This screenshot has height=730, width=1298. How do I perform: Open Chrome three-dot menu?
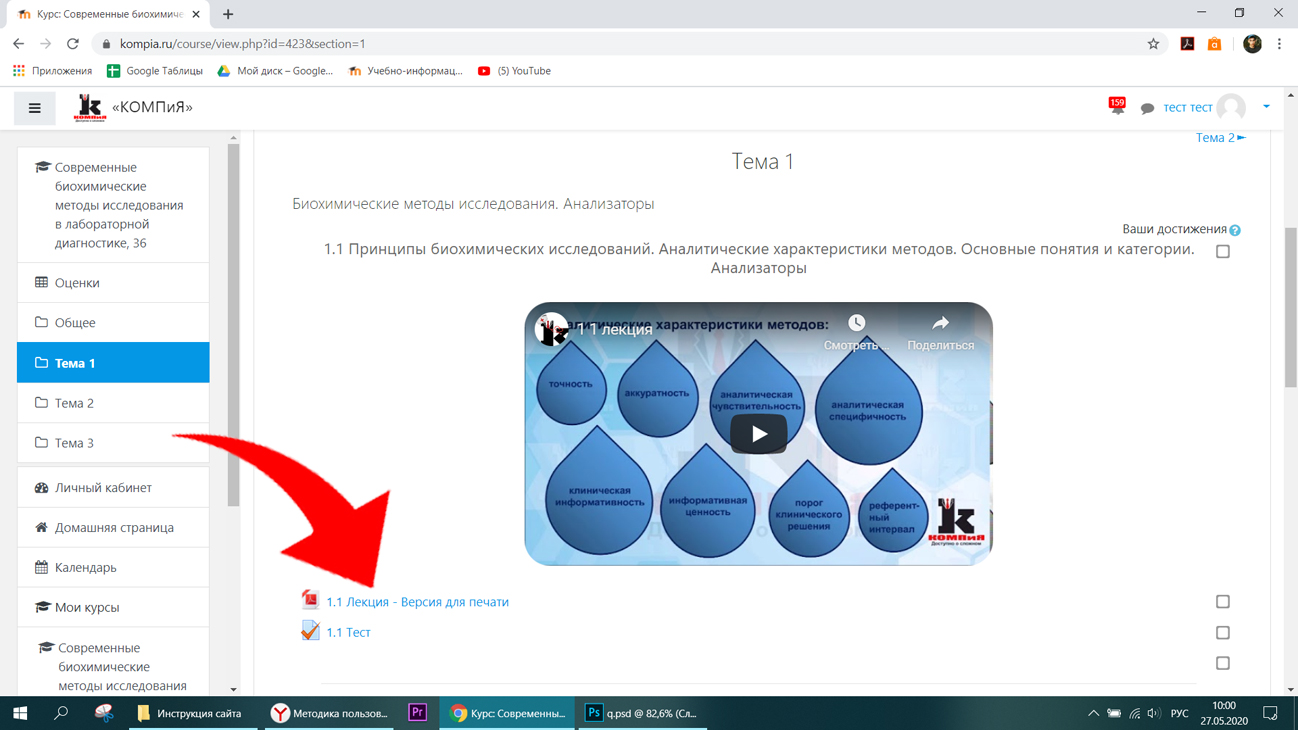point(1279,44)
